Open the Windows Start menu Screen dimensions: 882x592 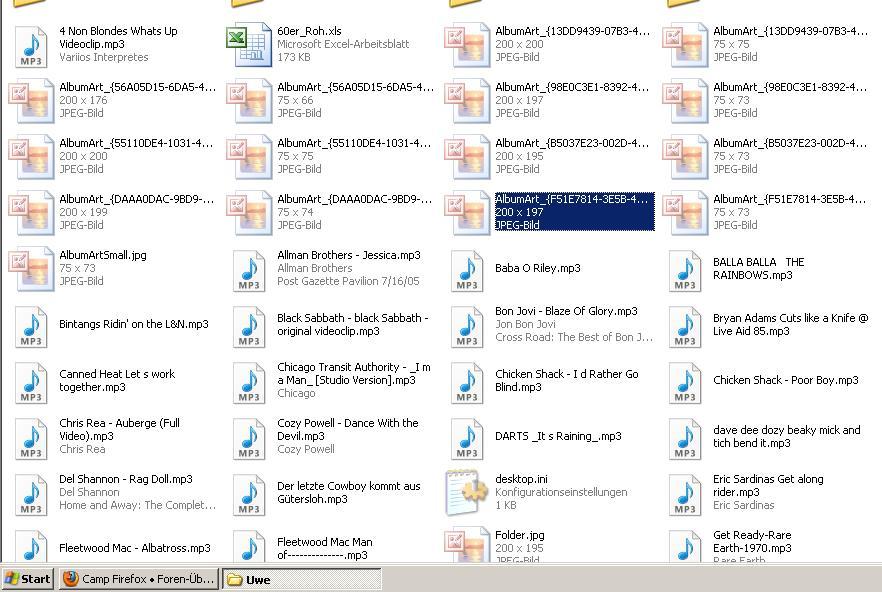click(x=28, y=578)
